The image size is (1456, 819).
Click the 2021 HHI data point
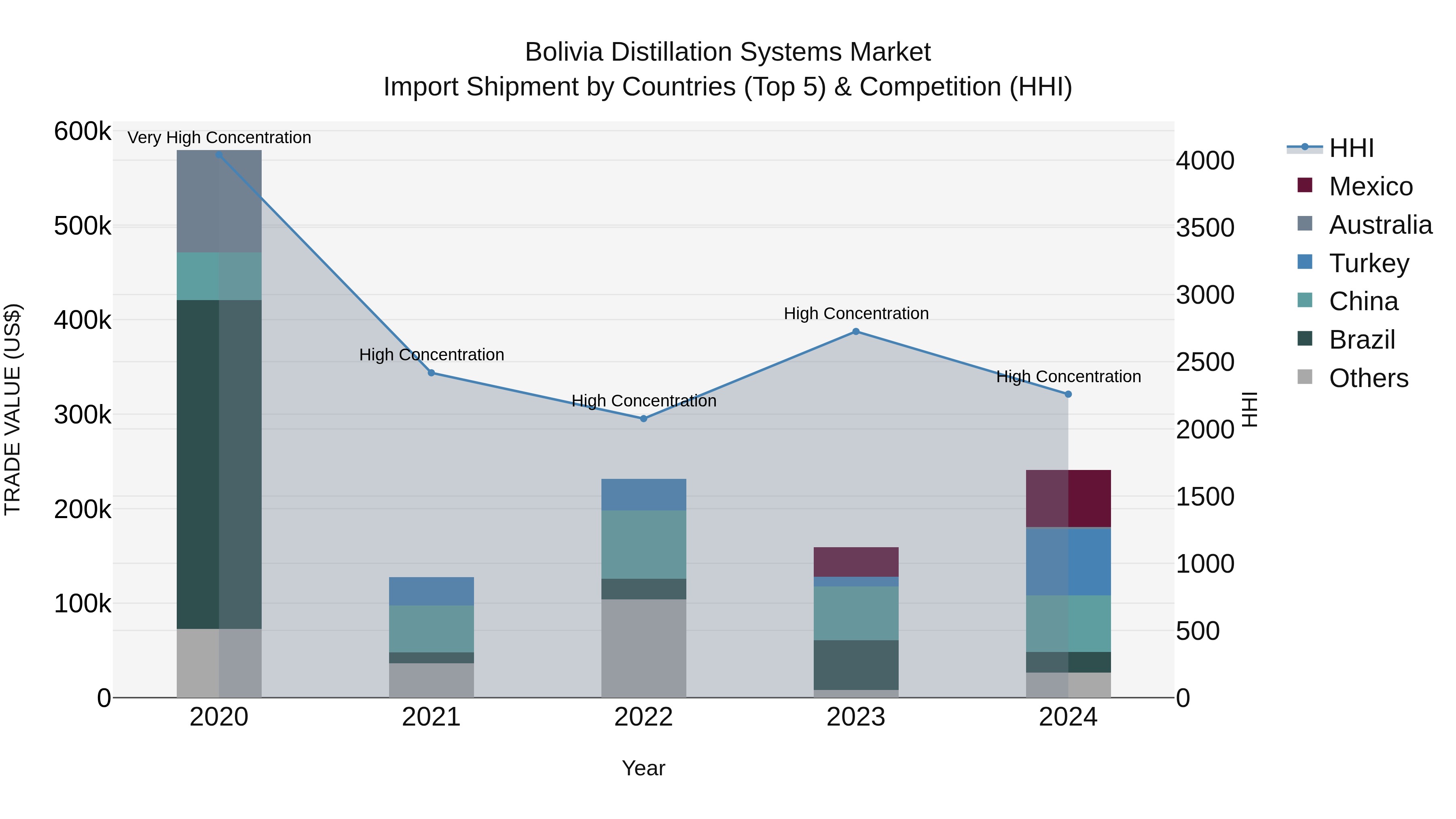(431, 373)
